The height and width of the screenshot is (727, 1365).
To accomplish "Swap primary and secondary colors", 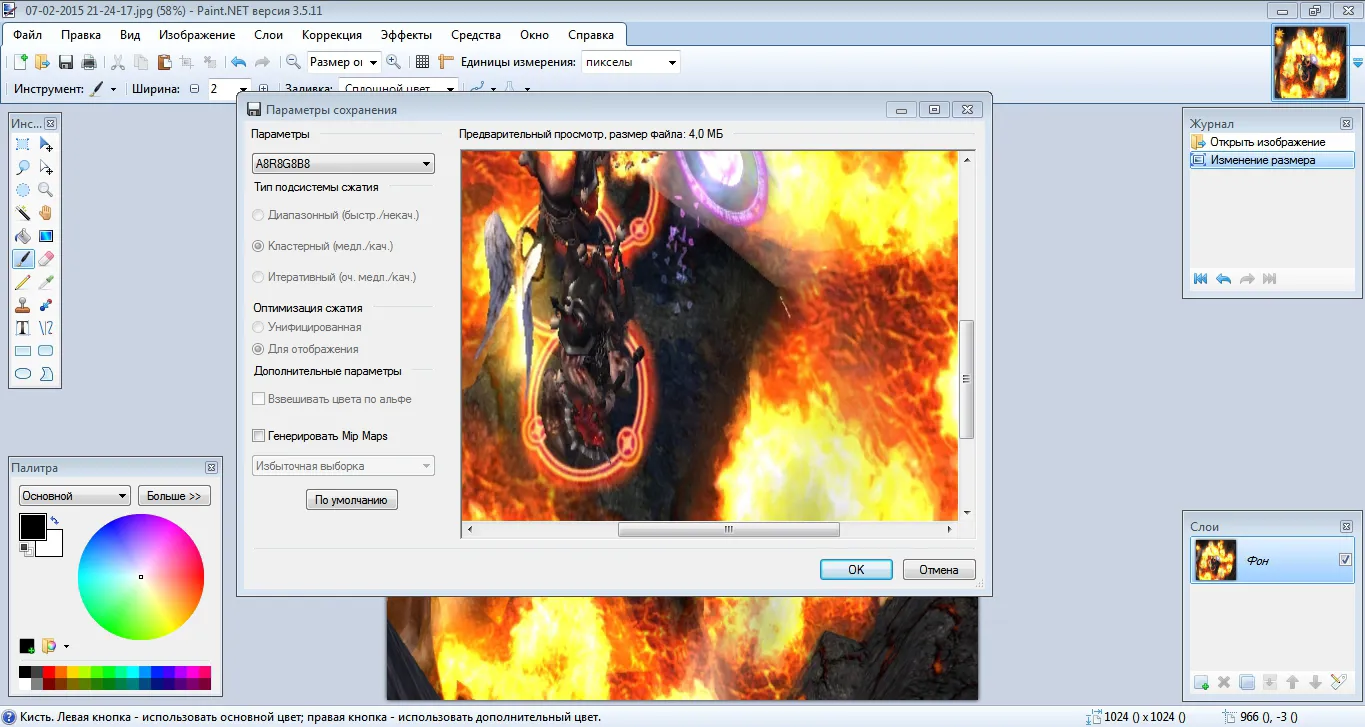I will click(54, 521).
